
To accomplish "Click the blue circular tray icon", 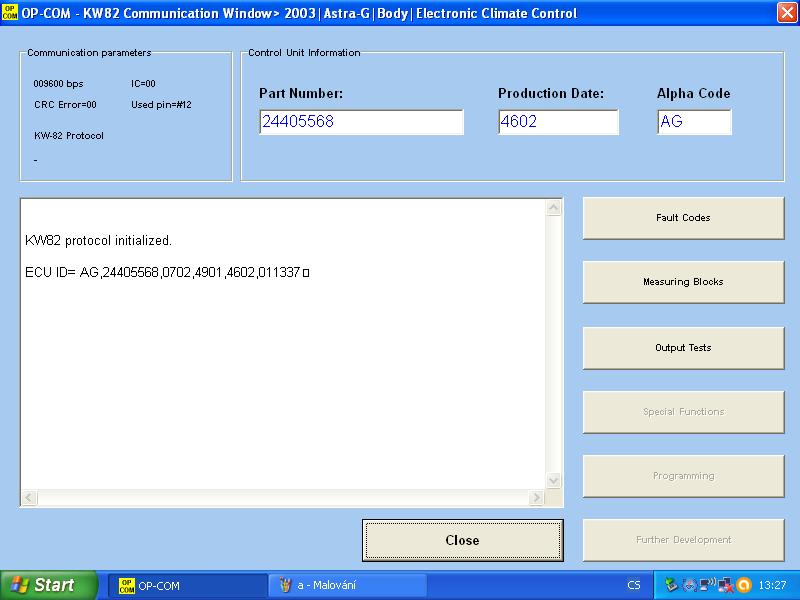I will [x=689, y=585].
